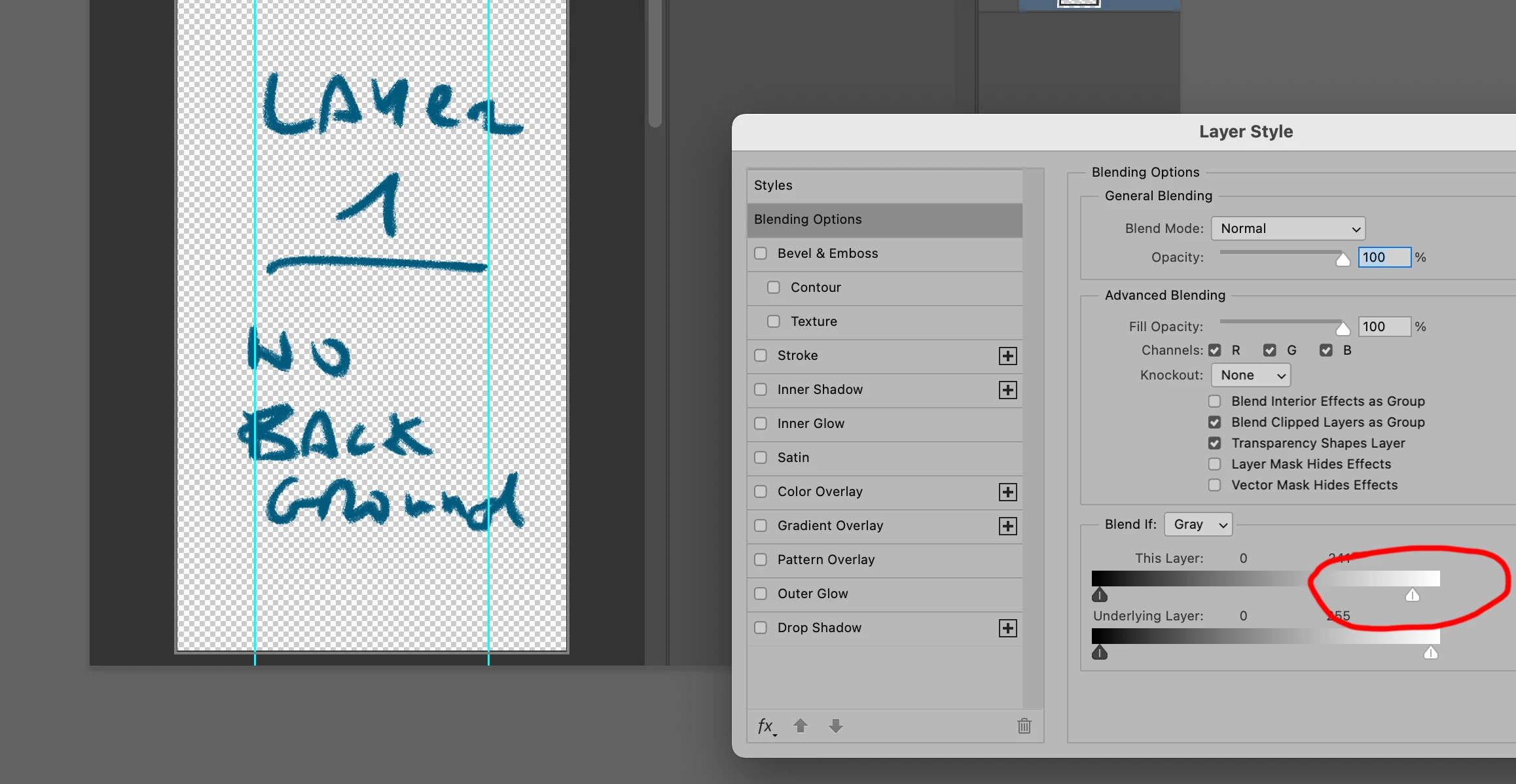Open the Knockout dropdown
The image size is (1516, 784).
click(x=1251, y=375)
